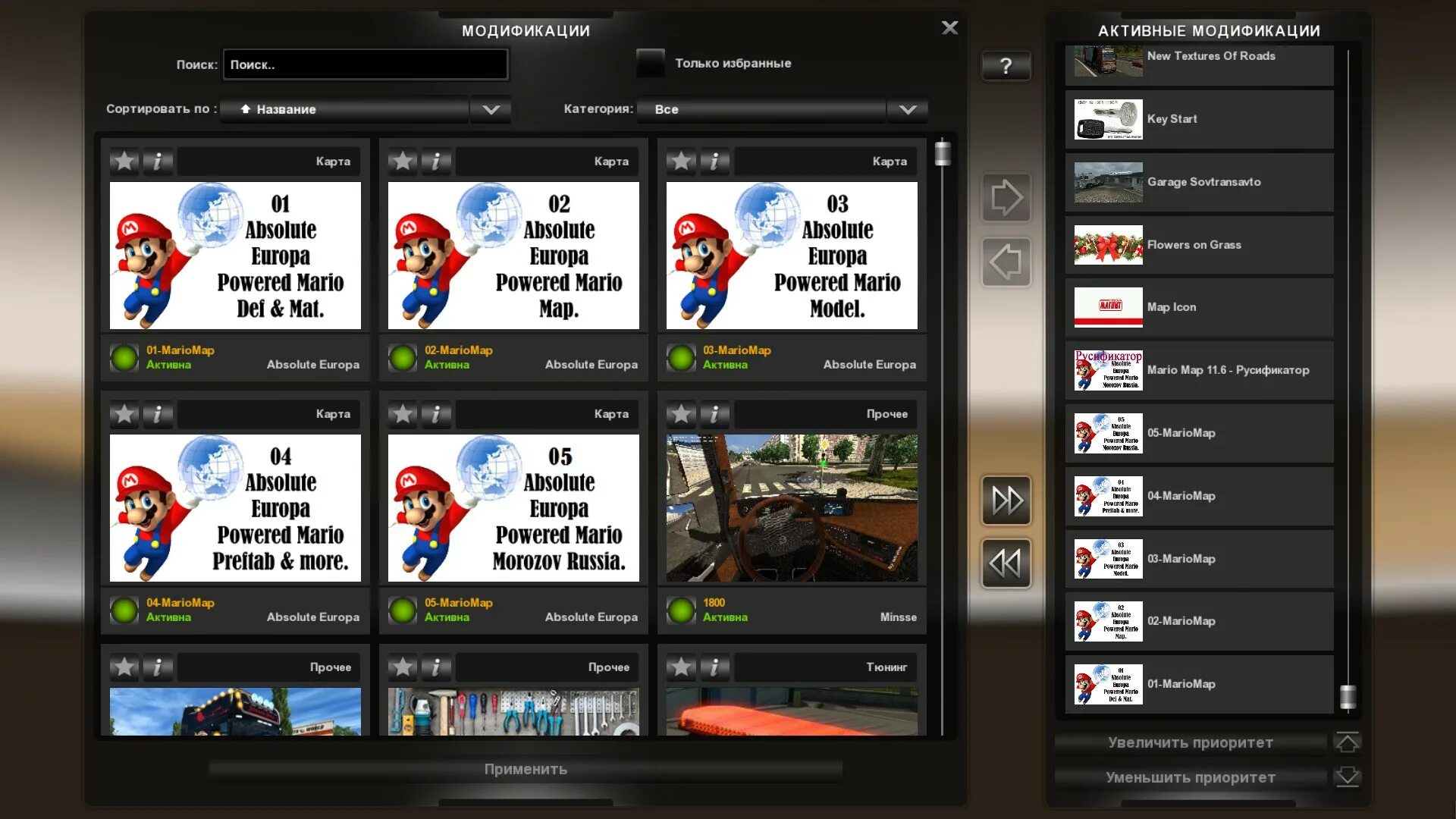This screenshot has width=1456, height=819.
Task: Star the 1800 Minsse mod as favorite
Action: [x=681, y=414]
